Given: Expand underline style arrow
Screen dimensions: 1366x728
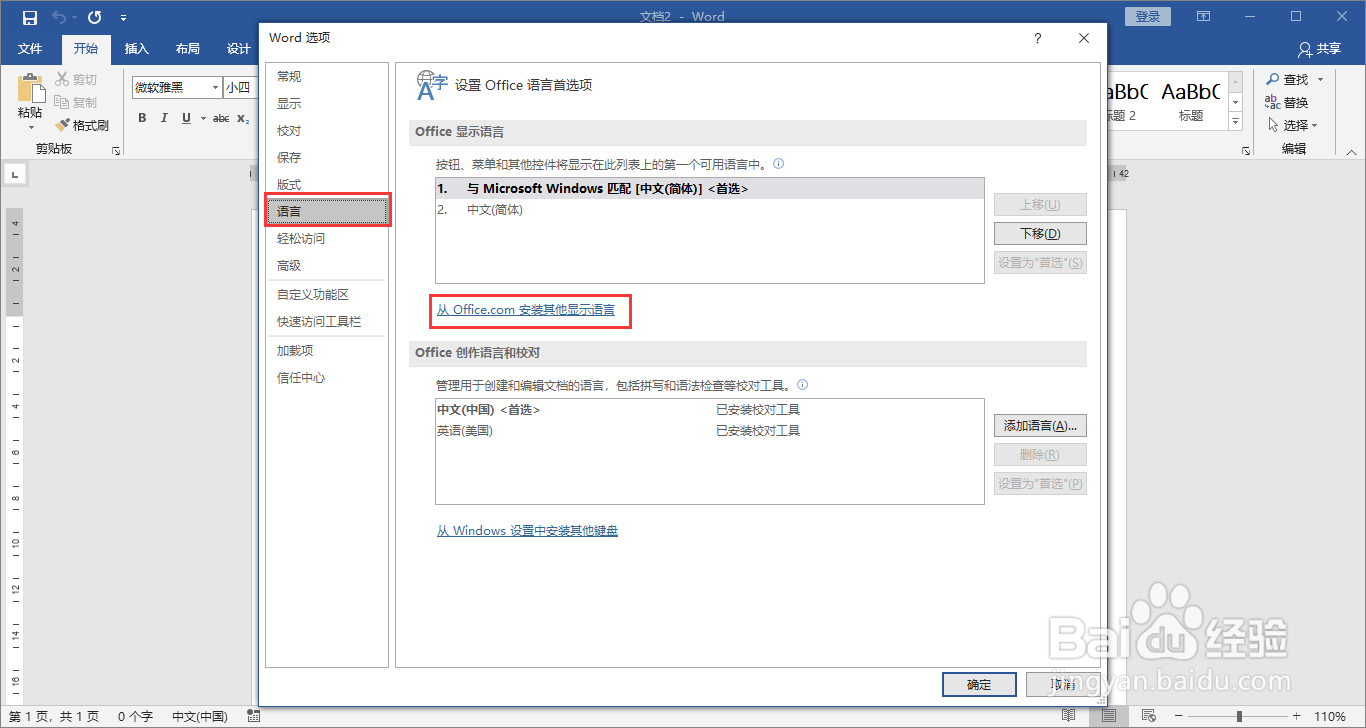Looking at the screenshot, I should tap(202, 118).
